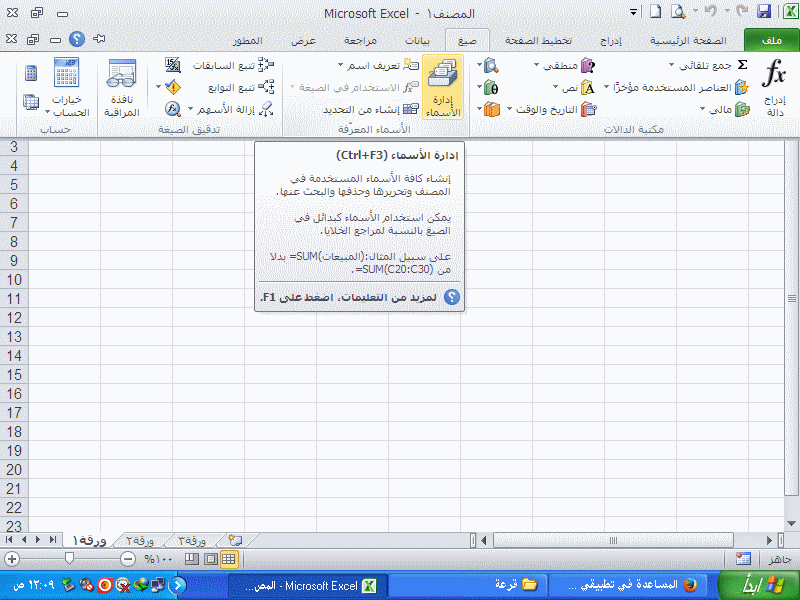Screen dimensions: 800x600
Task: Click تتبع السابقات (Trace Precedents)
Action: (x=233, y=65)
